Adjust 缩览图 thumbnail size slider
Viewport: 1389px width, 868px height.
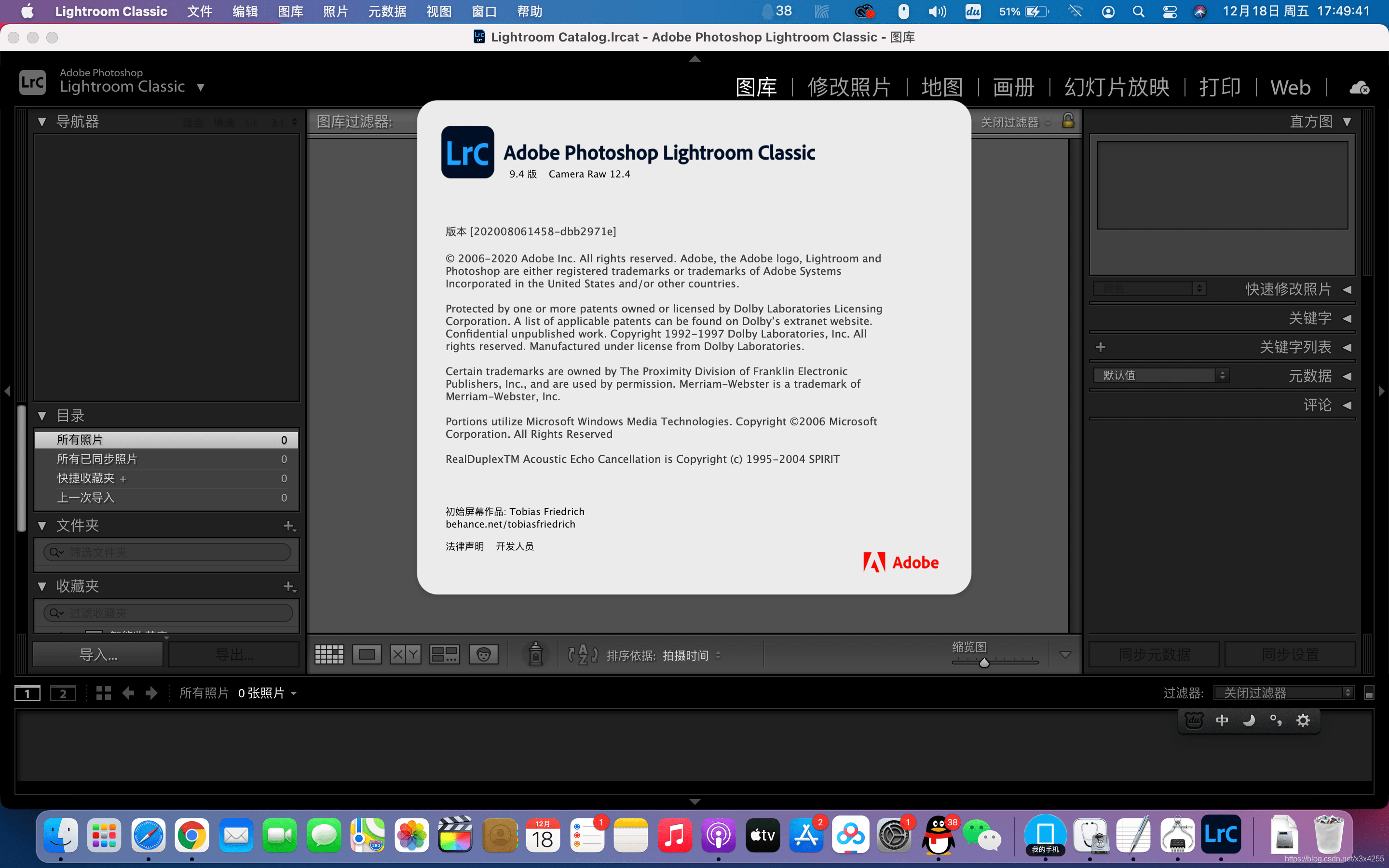984,663
